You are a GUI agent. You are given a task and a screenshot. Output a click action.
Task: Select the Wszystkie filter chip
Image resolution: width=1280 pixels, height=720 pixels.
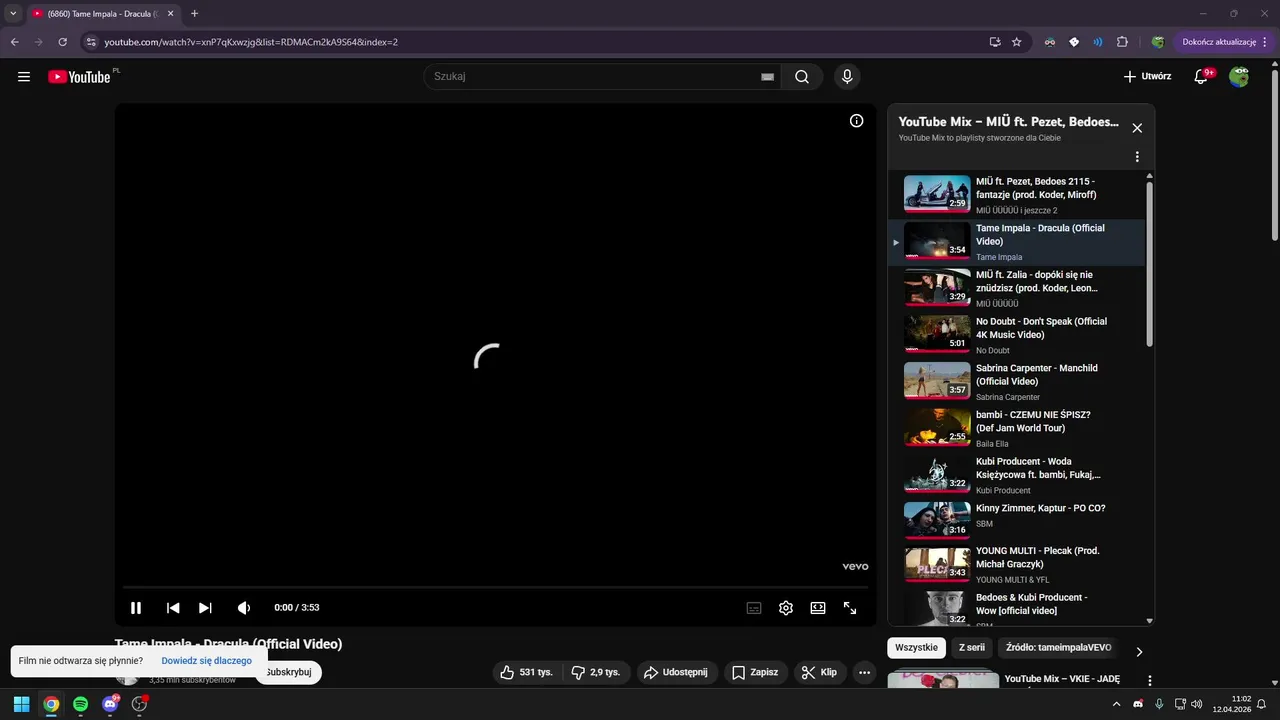[x=916, y=647]
